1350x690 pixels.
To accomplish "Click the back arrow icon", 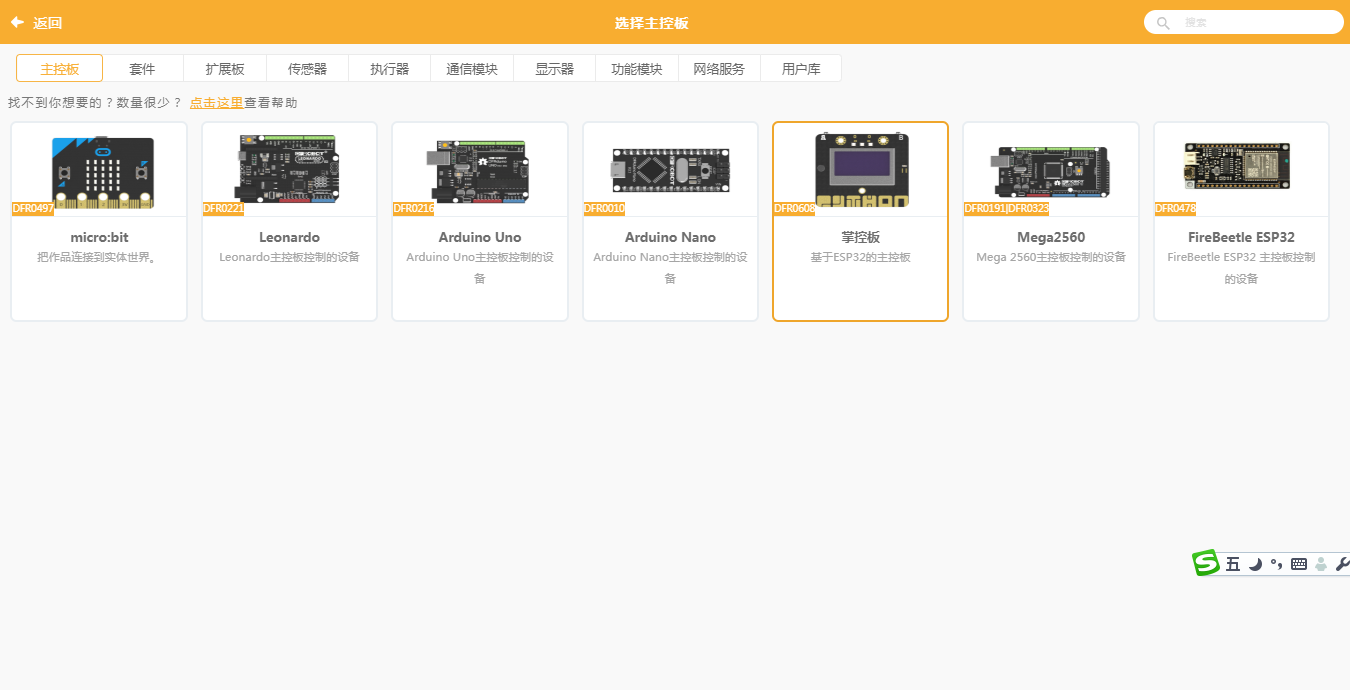I will (17, 22).
